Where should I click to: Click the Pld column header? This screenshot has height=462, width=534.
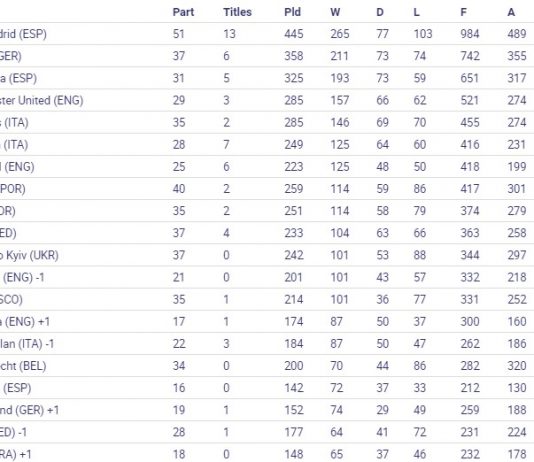coord(293,12)
